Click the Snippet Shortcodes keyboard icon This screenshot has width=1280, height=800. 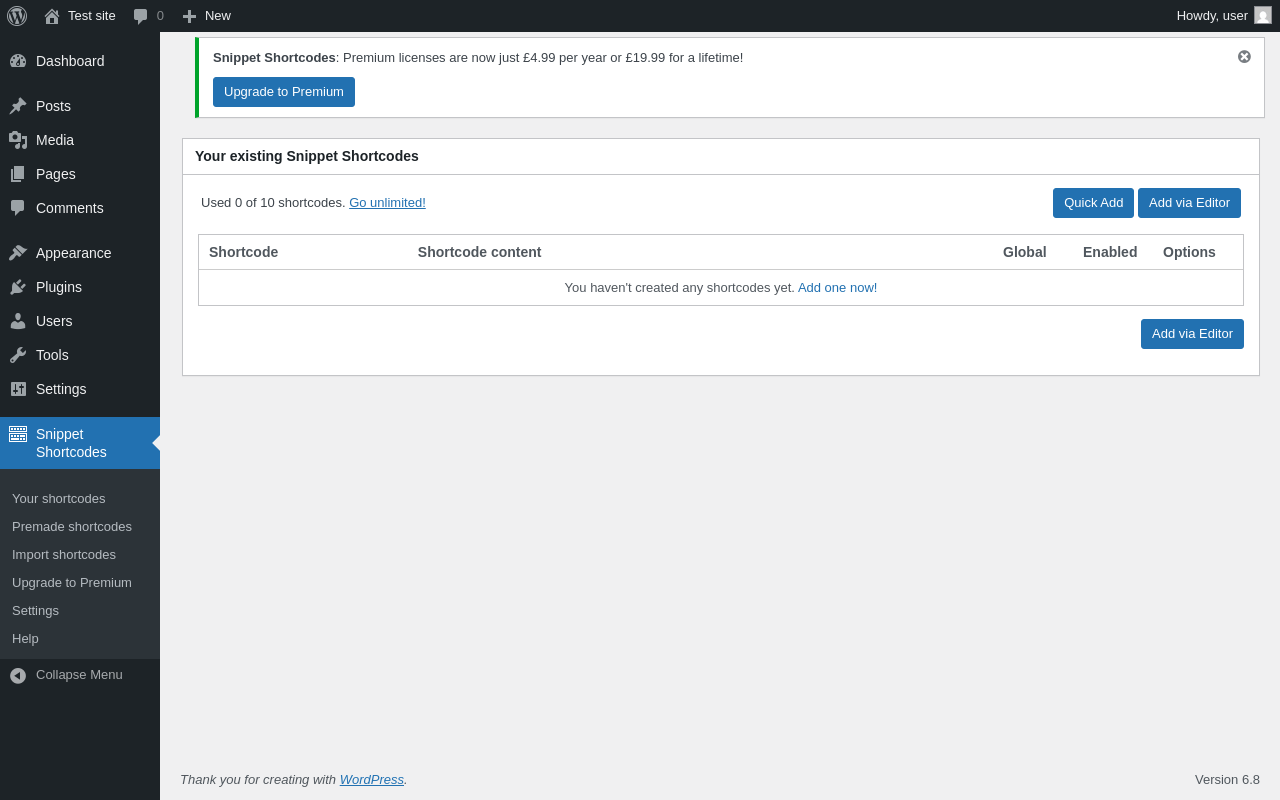pyautogui.click(x=18, y=434)
